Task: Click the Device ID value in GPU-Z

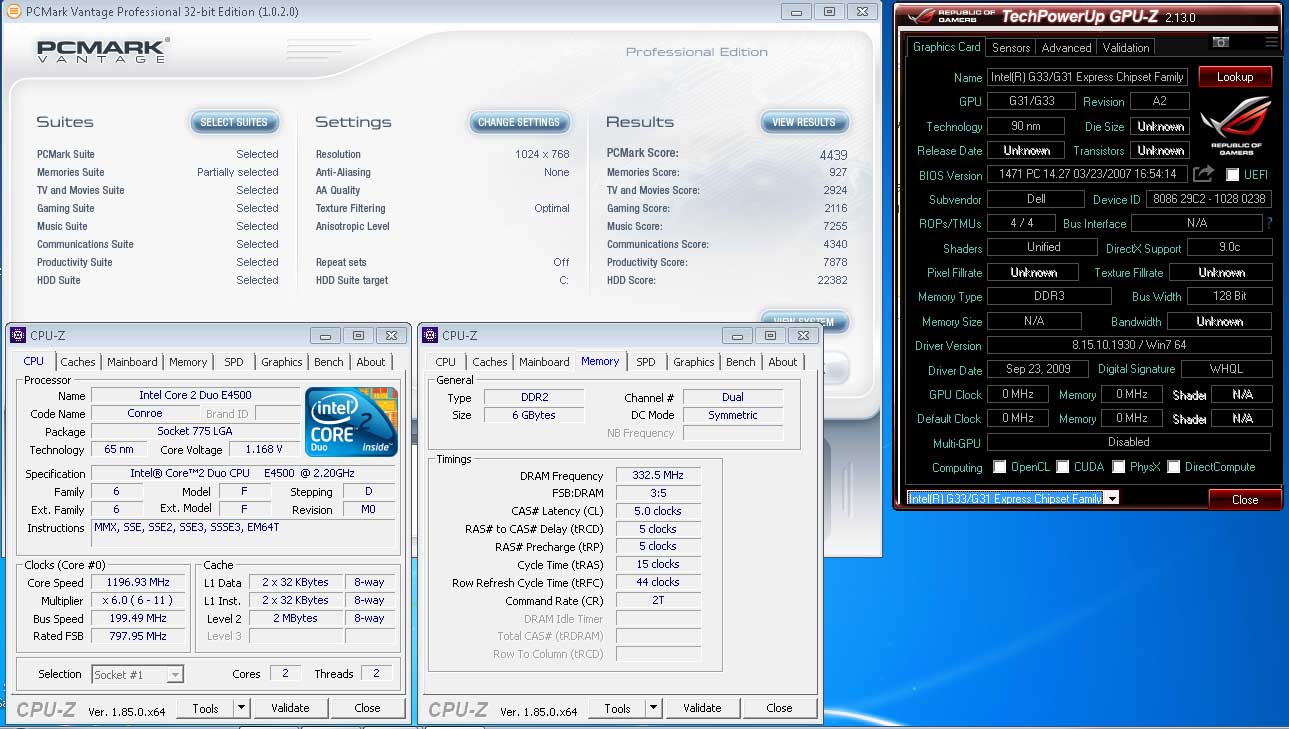Action: tap(1209, 200)
